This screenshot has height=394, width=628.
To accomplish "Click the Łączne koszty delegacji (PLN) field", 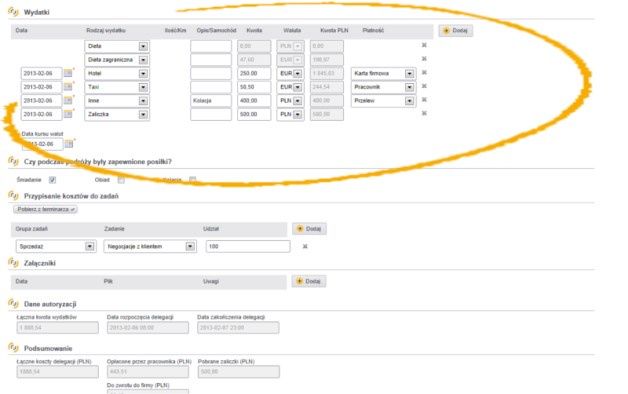I will [x=58, y=372].
